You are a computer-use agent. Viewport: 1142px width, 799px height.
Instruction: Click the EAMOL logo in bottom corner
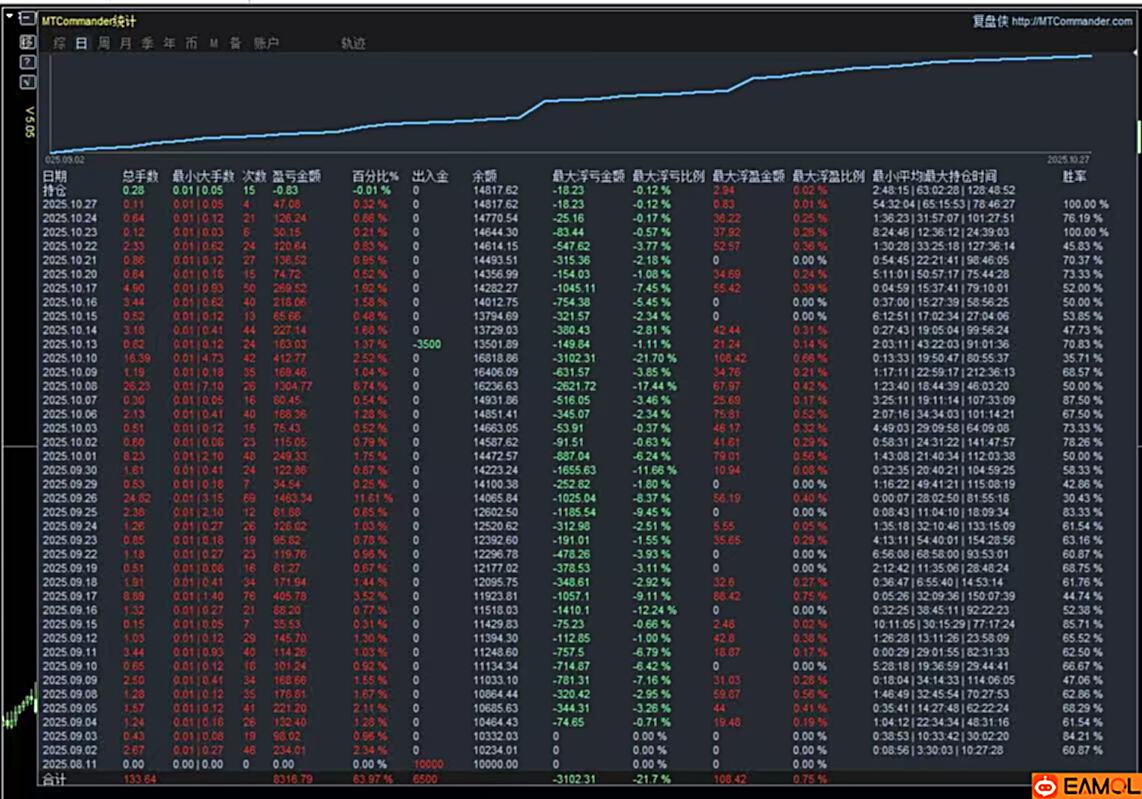tap(1085, 785)
